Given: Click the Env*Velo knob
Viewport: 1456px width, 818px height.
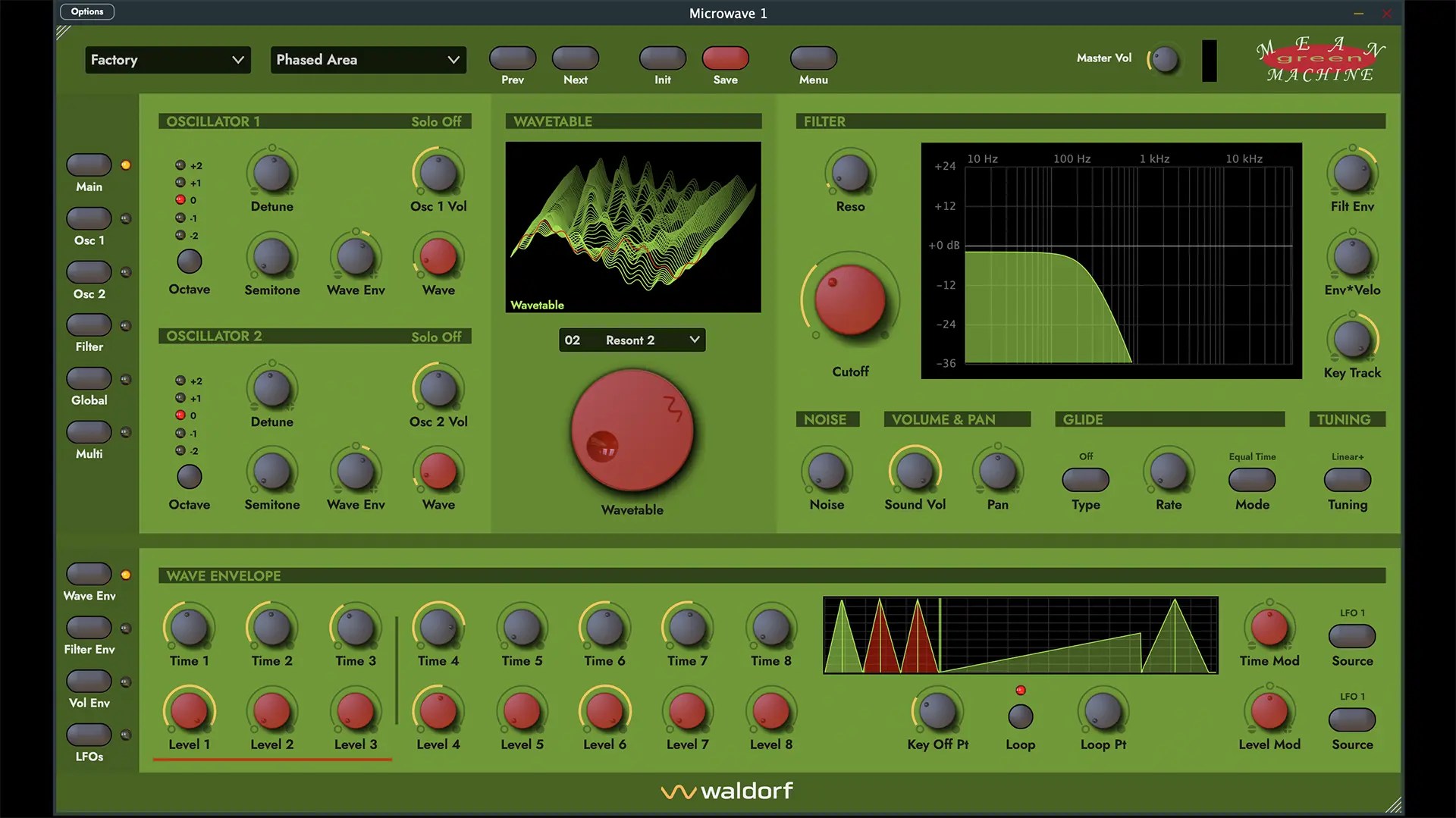Looking at the screenshot, I should (x=1352, y=257).
